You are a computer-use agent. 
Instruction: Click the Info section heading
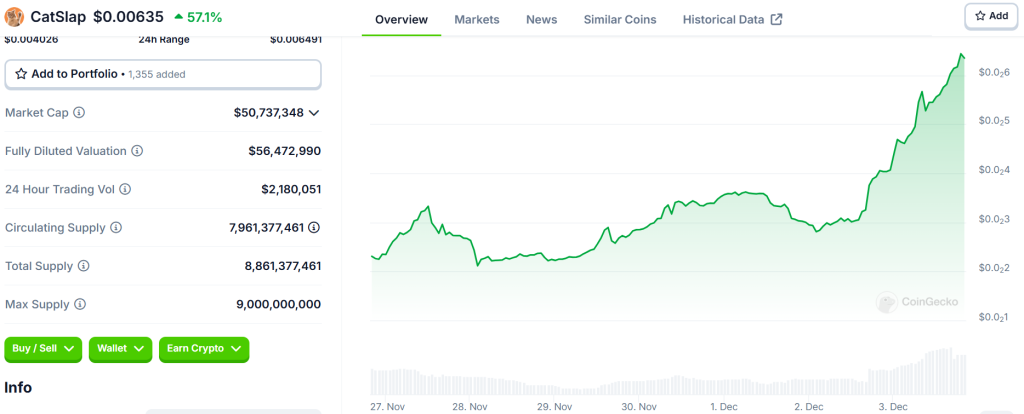pos(18,387)
